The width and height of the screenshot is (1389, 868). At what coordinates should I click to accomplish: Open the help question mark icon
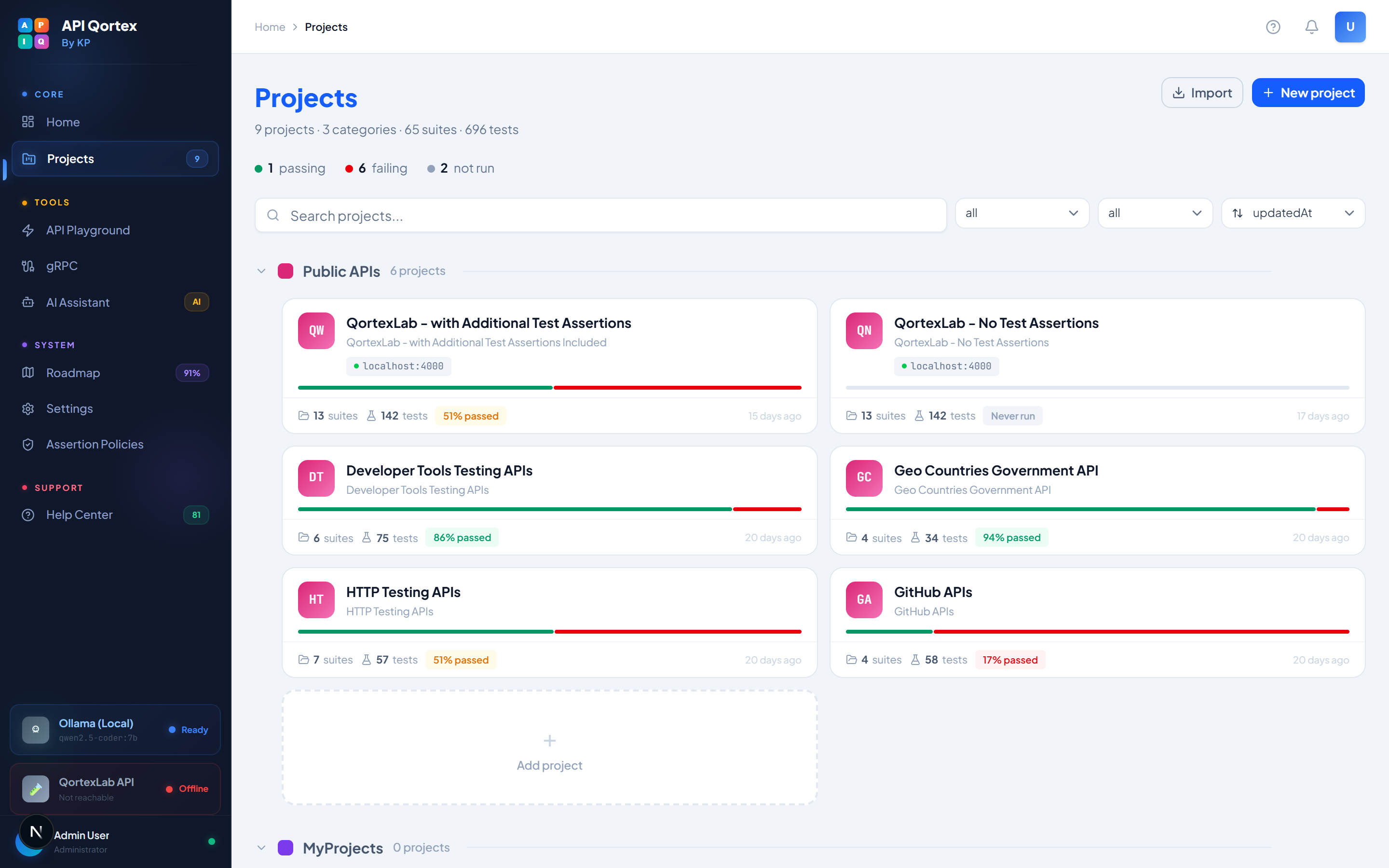[1272, 27]
